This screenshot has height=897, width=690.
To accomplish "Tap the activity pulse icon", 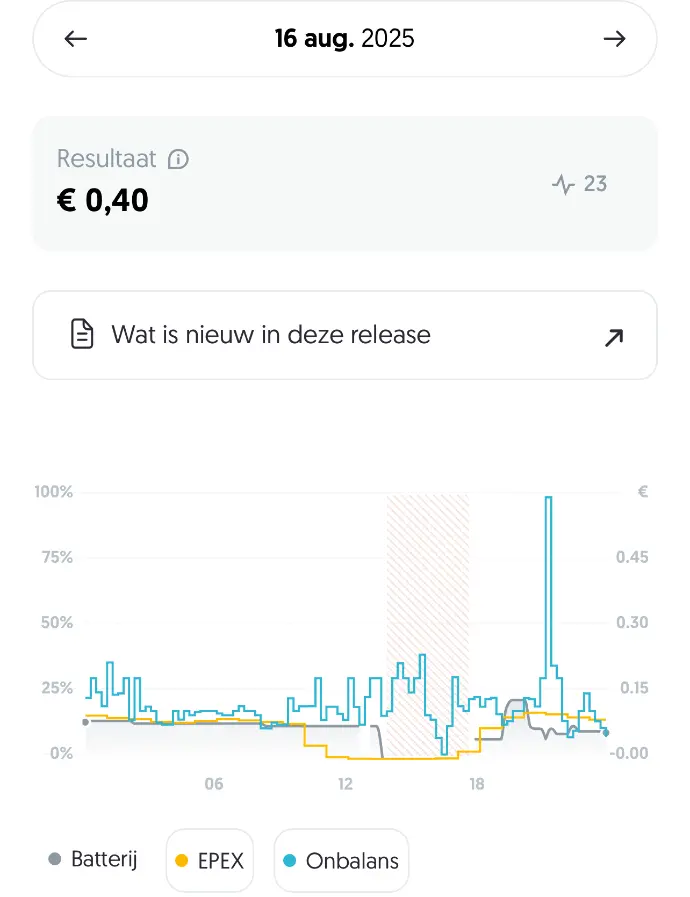I will click(x=564, y=184).
